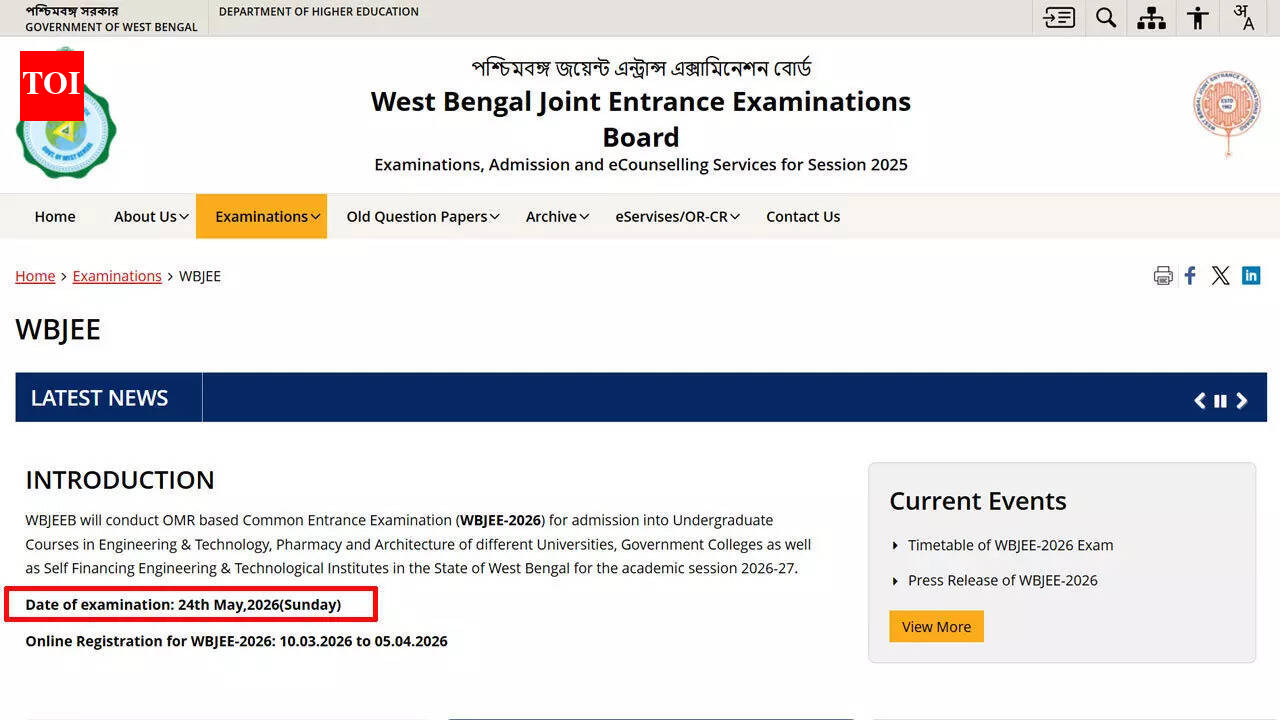Share the page on Facebook
Viewport: 1280px width, 720px height.
tap(1190, 275)
